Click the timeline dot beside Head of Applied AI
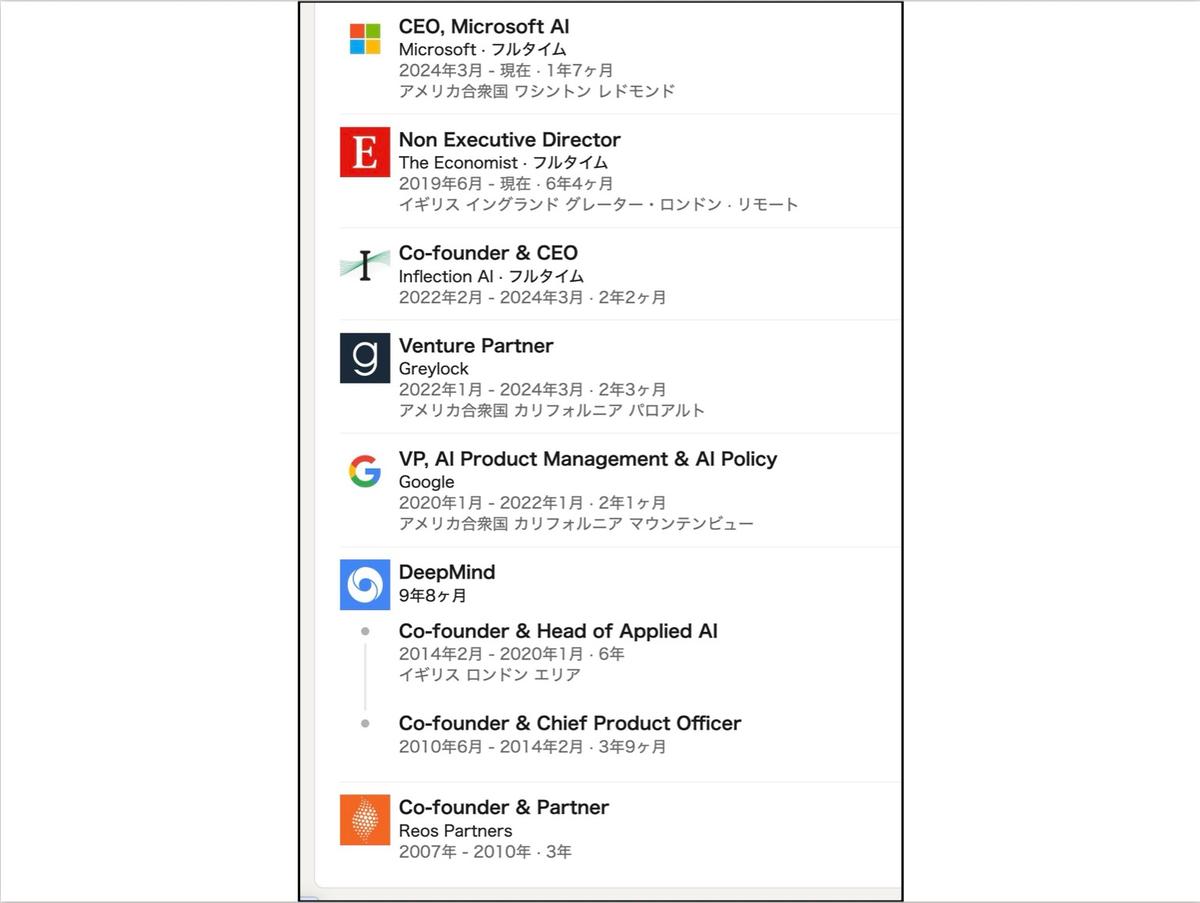The width and height of the screenshot is (1200, 903). 365,631
